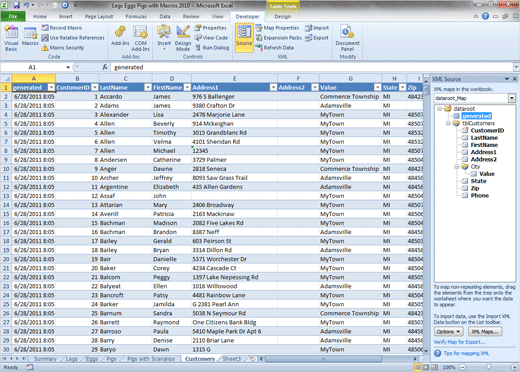Open Verify Map for Export link

(x=459, y=342)
